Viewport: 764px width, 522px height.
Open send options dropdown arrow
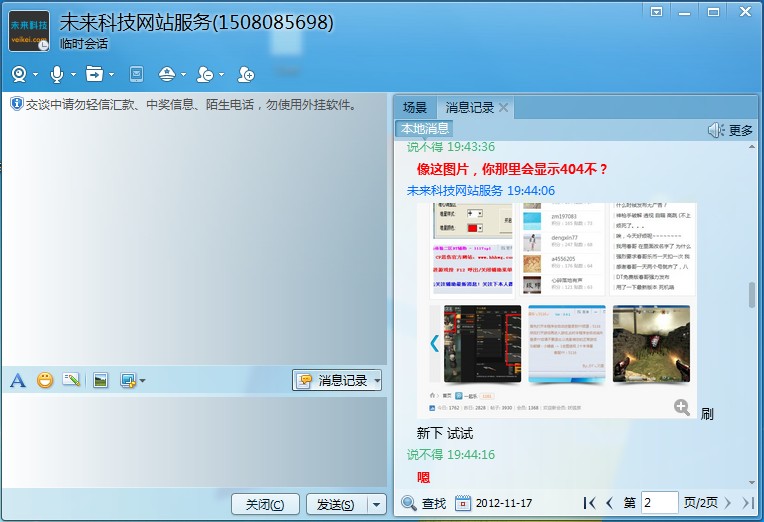pos(376,504)
